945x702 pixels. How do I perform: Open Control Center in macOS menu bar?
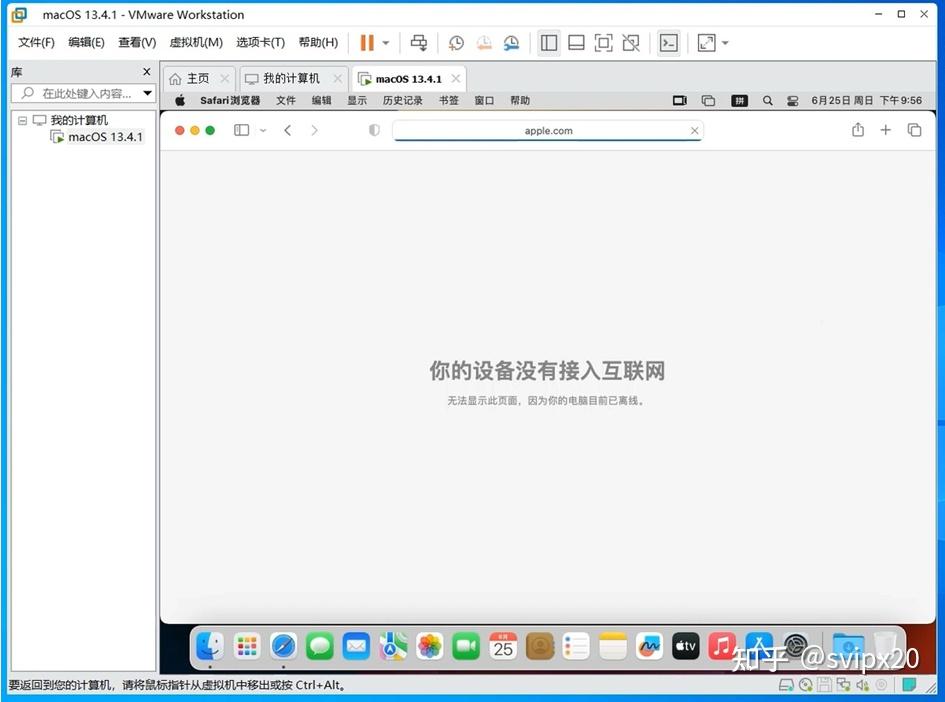tap(793, 101)
